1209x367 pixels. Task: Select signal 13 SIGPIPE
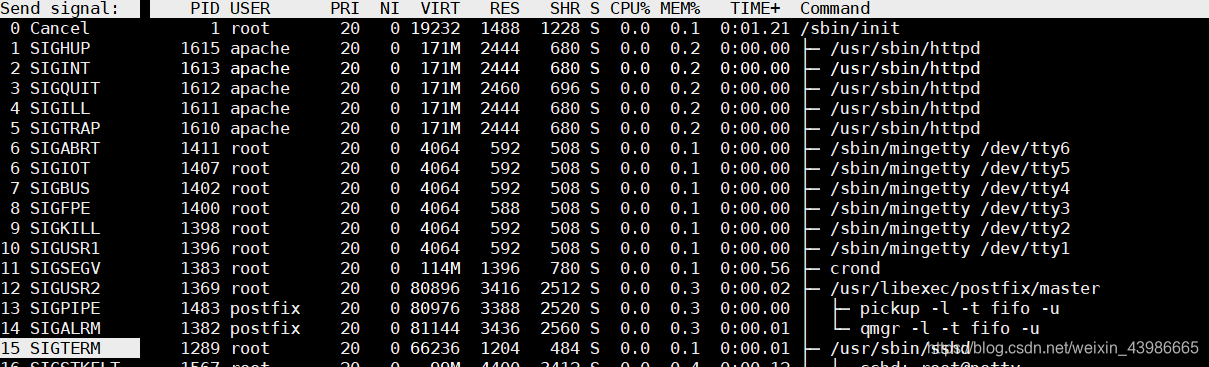70,308
